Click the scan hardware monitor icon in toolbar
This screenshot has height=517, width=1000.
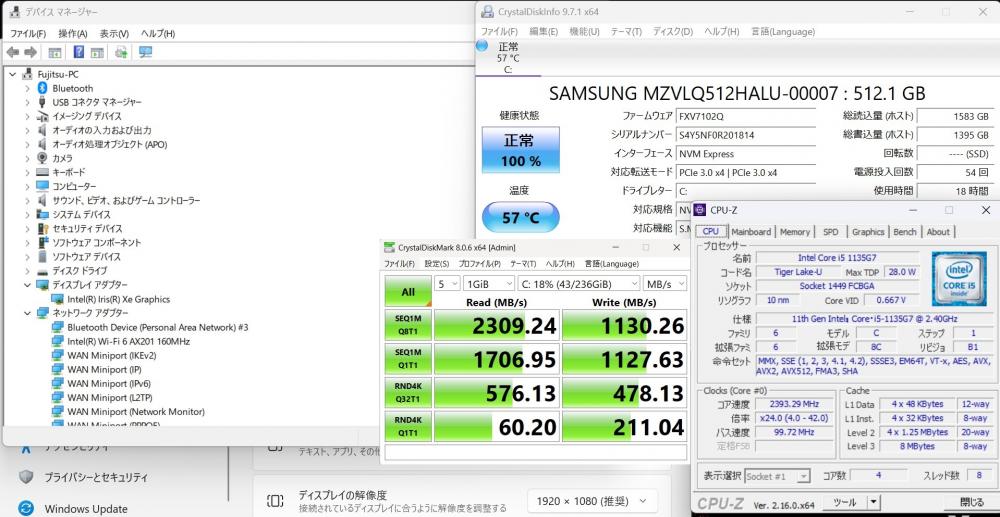(x=145, y=52)
